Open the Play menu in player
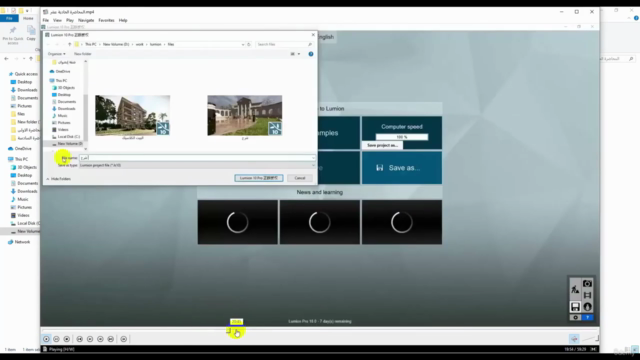The image size is (640, 360). pyautogui.click(x=70, y=20)
